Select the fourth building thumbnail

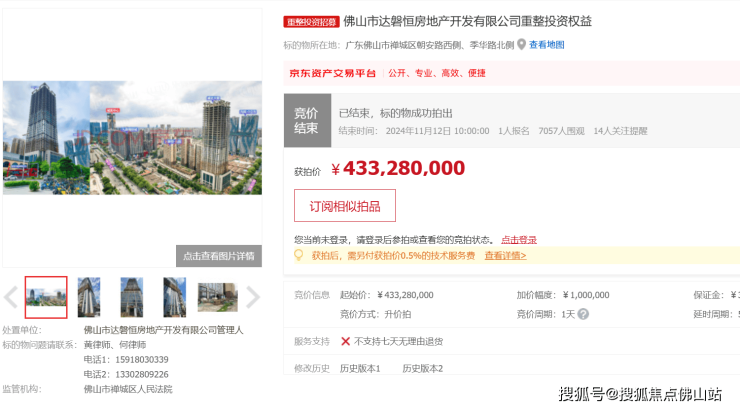click(x=175, y=297)
